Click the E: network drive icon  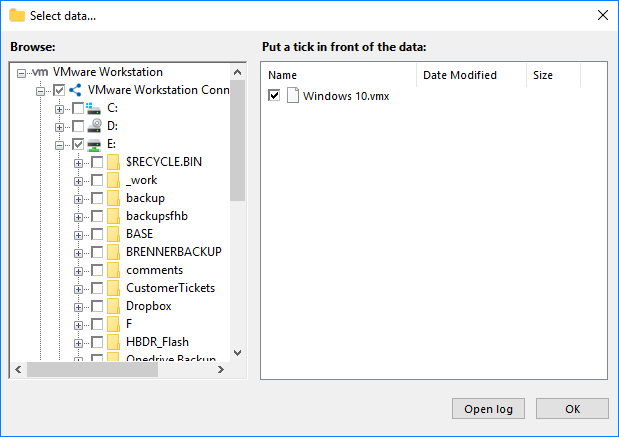[94, 144]
